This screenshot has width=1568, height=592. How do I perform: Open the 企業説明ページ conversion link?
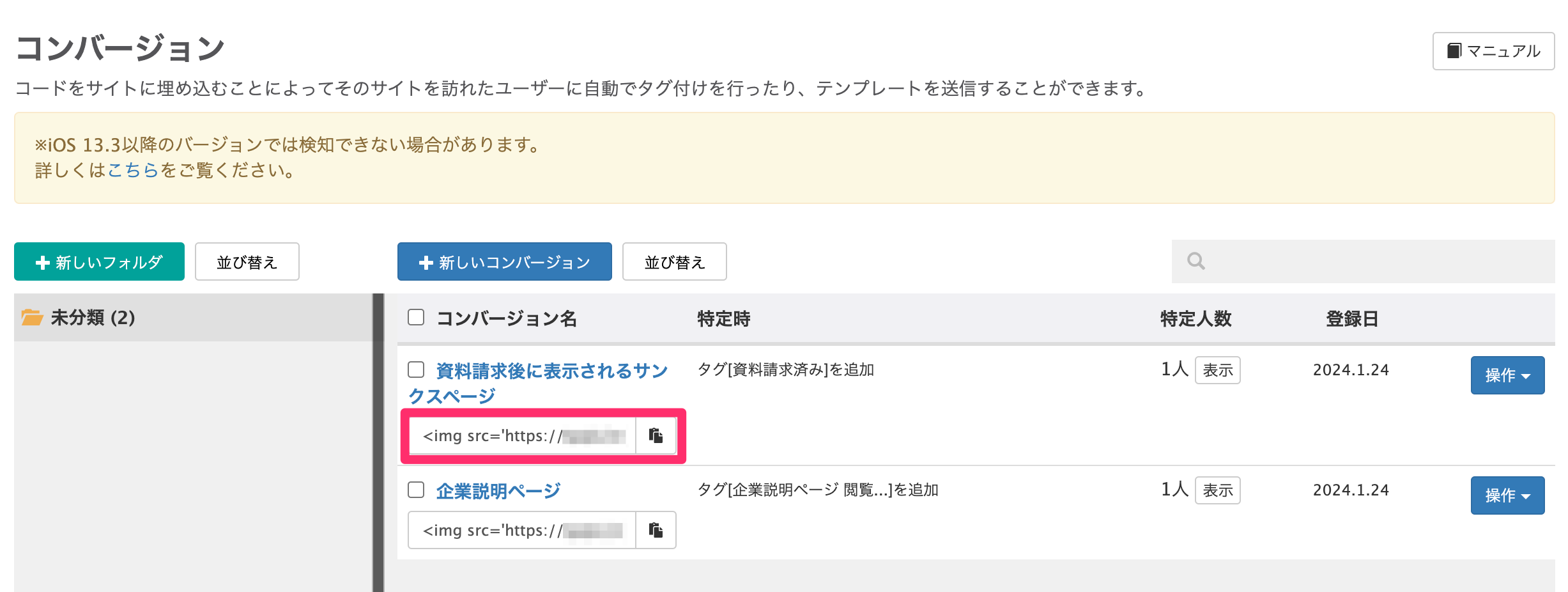coord(498,491)
